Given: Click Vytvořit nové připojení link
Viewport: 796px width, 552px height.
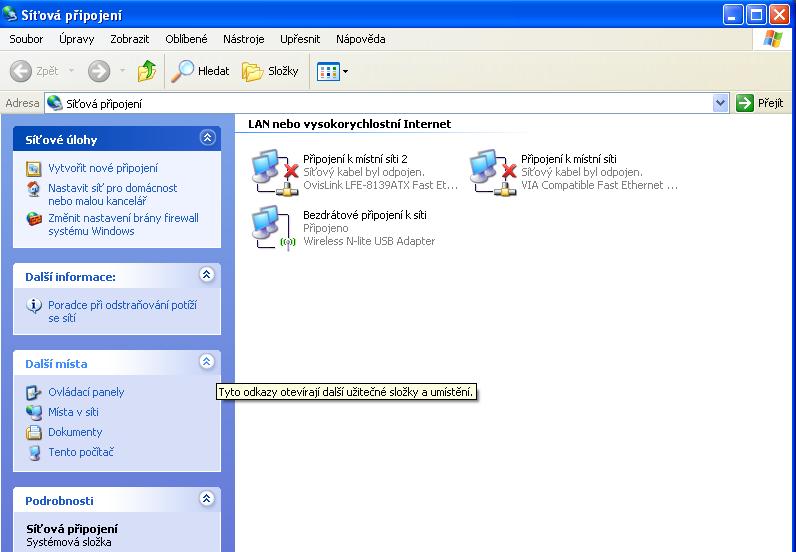Looking at the screenshot, I should coord(103,168).
